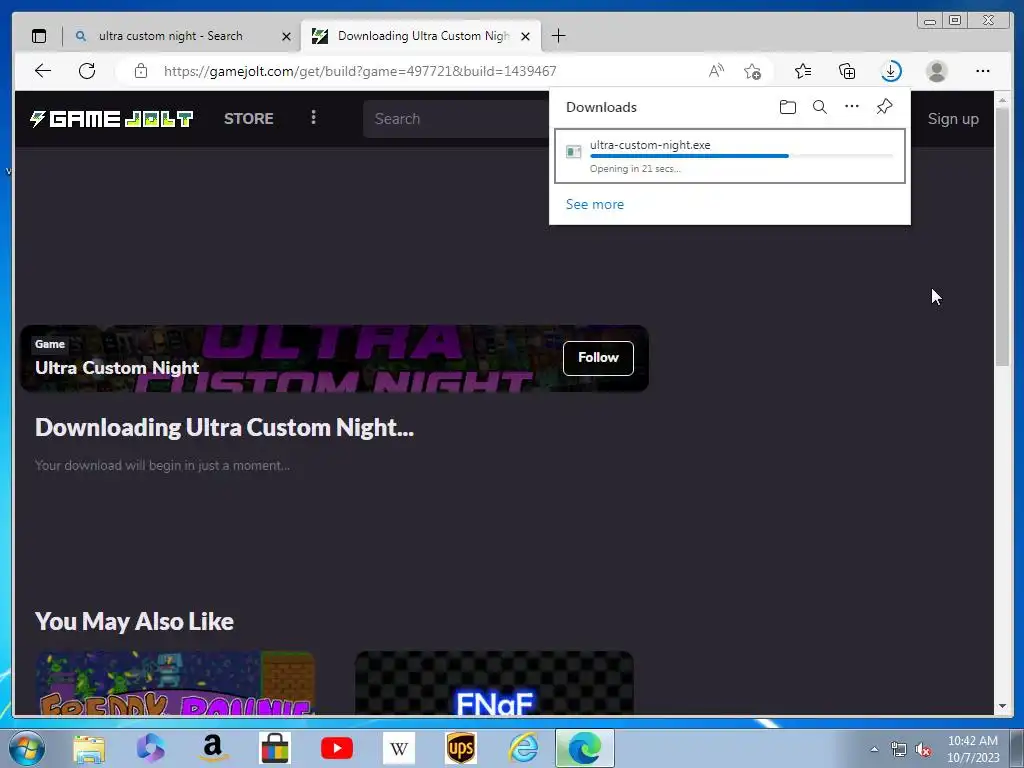Open Edge Settings and more menu
Viewport: 1024px width, 768px height.
pos(982,71)
